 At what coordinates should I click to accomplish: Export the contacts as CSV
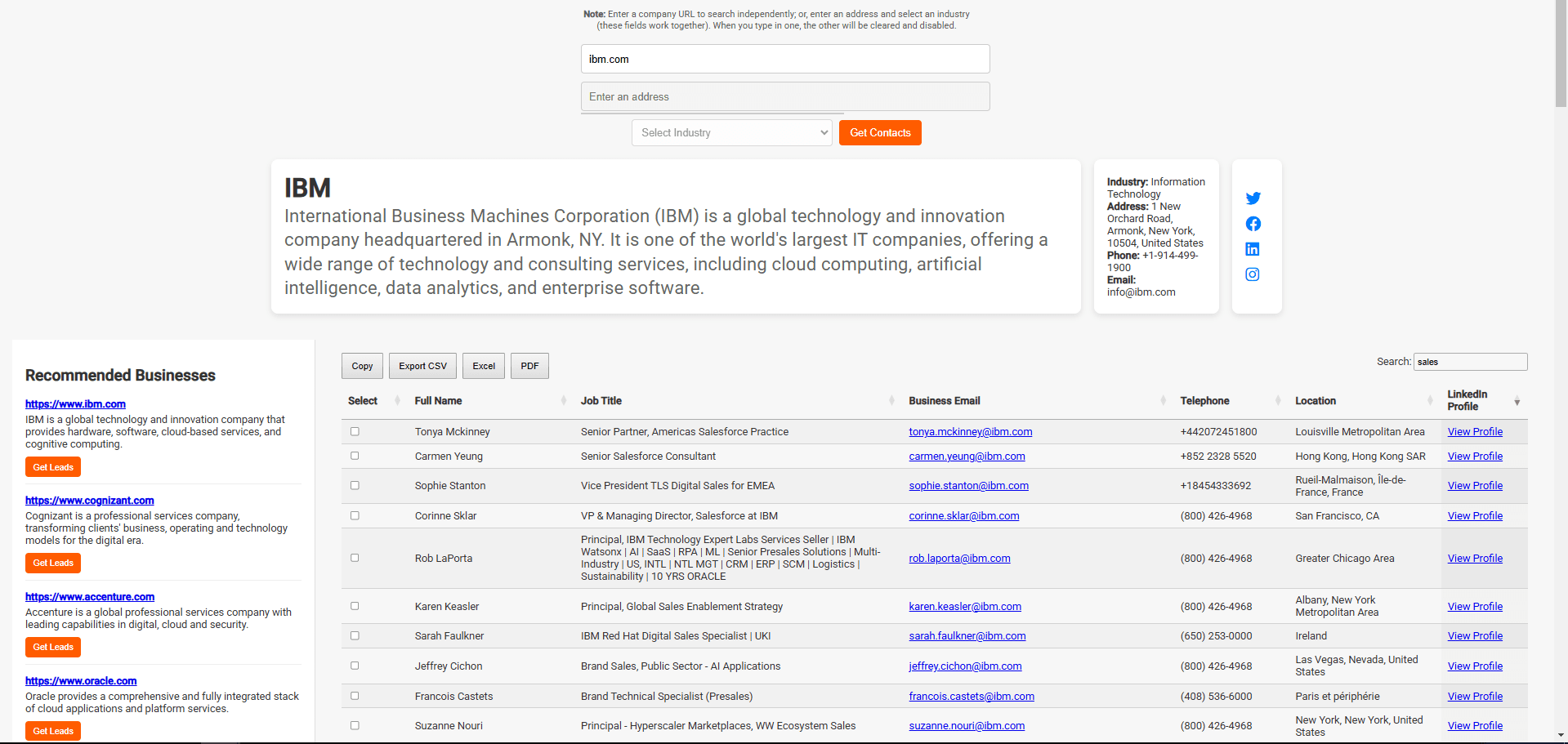tap(422, 366)
